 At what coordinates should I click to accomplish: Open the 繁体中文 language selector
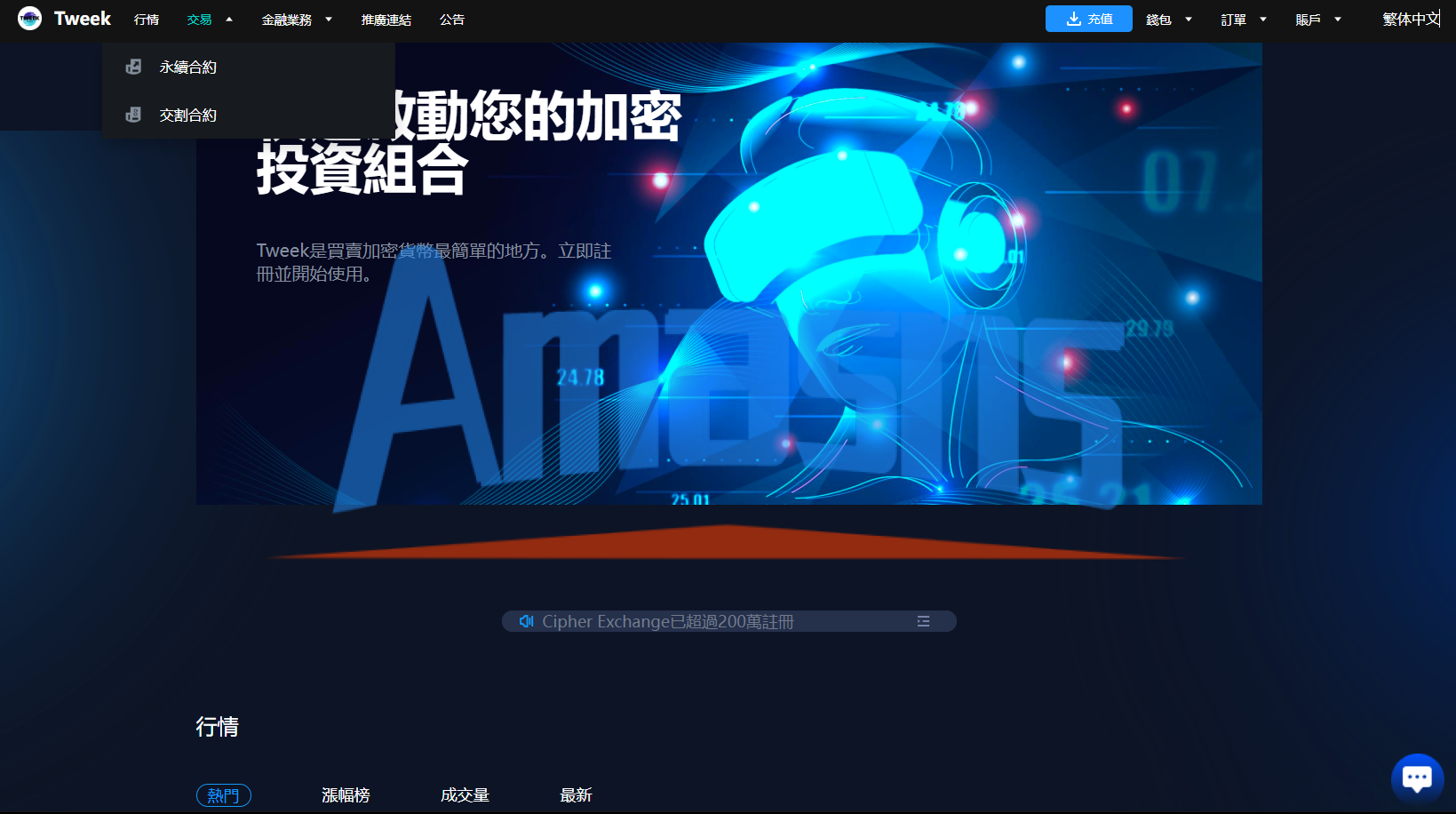pos(1412,19)
